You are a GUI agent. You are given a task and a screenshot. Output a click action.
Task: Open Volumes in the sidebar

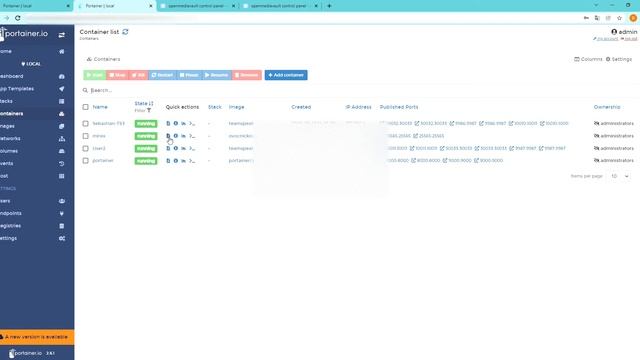pyautogui.click(x=33, y=151)
